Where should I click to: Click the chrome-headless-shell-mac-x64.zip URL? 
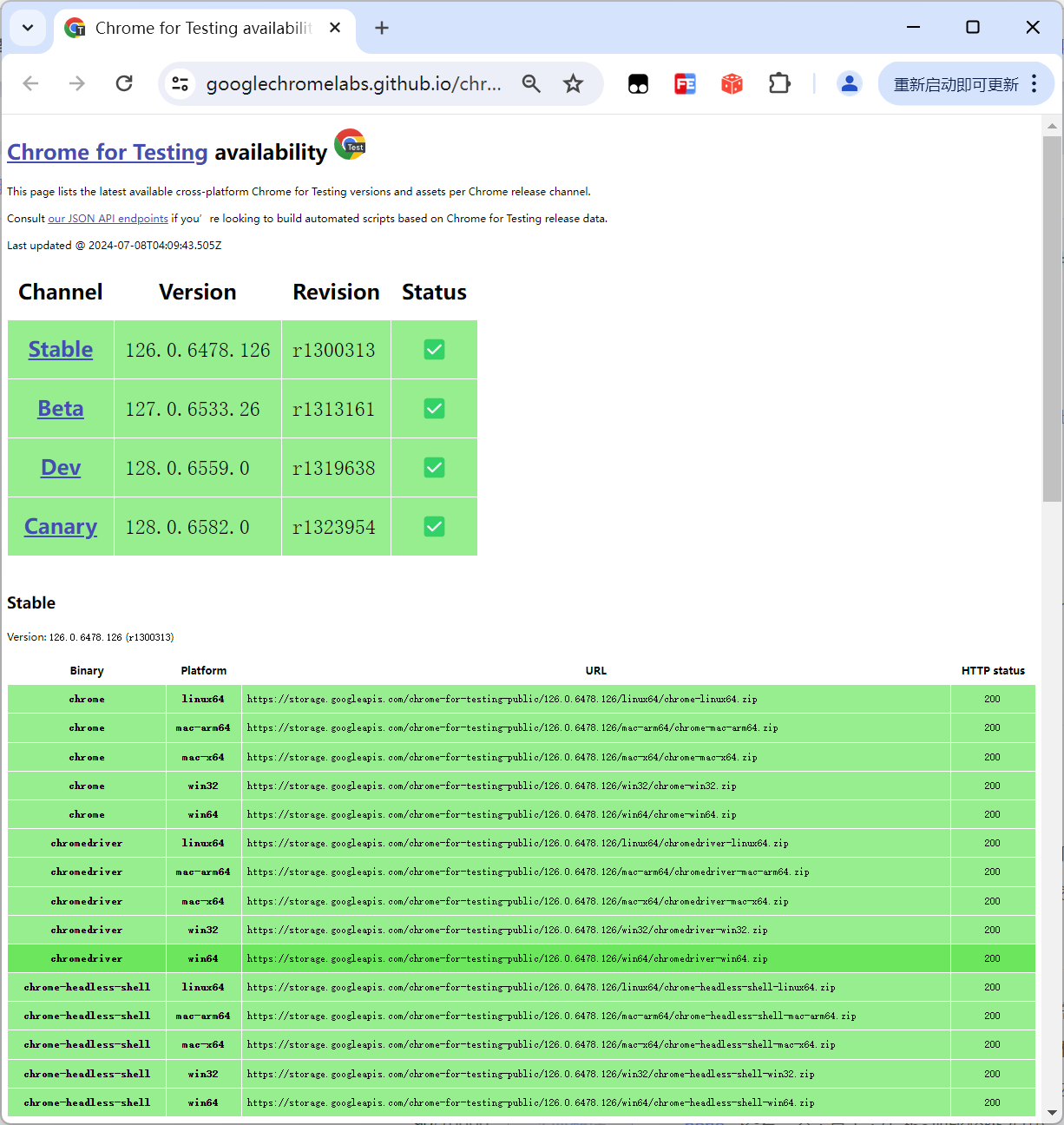tap(541, 1044)
